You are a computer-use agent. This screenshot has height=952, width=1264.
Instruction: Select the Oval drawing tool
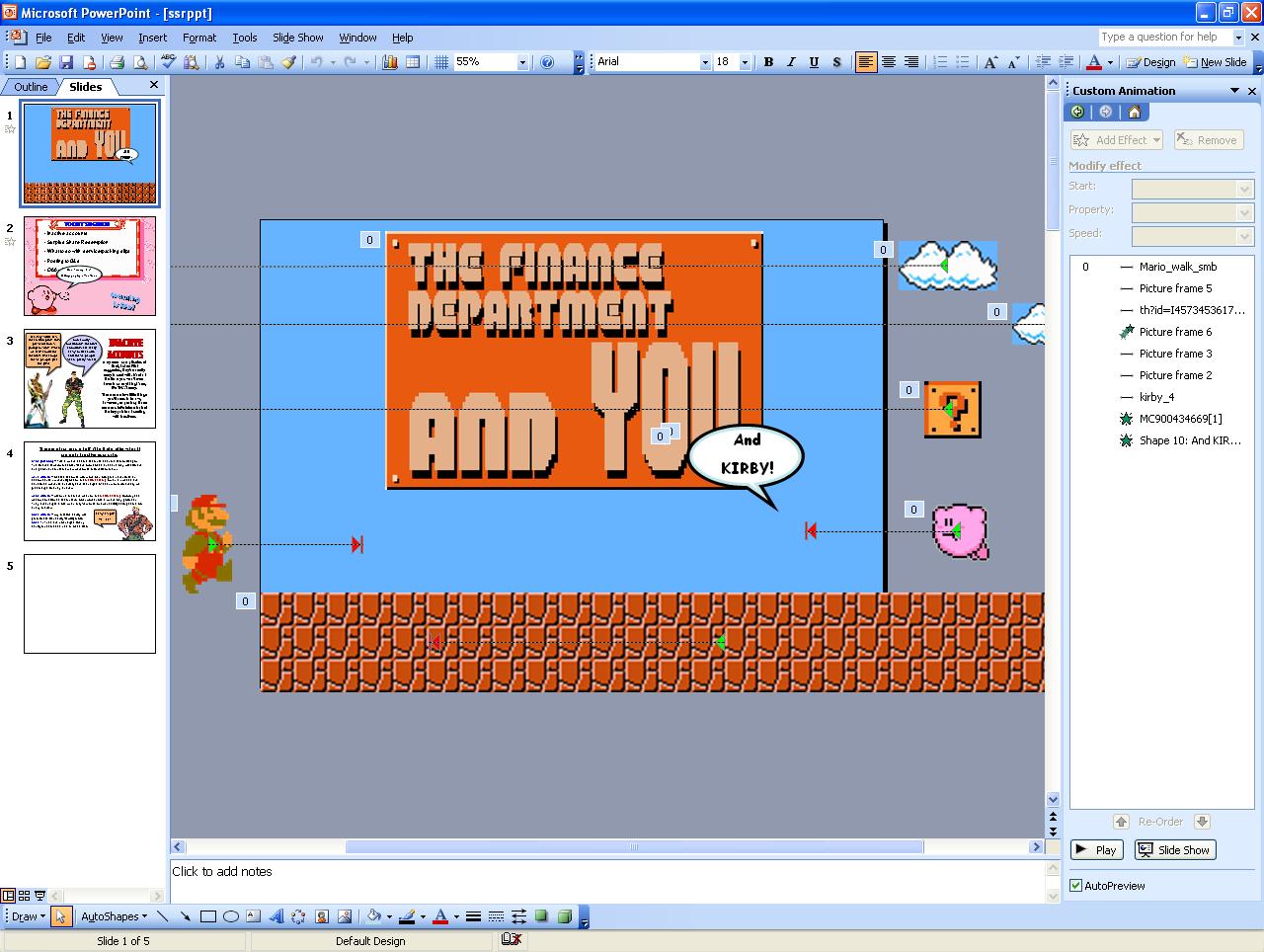231,916
